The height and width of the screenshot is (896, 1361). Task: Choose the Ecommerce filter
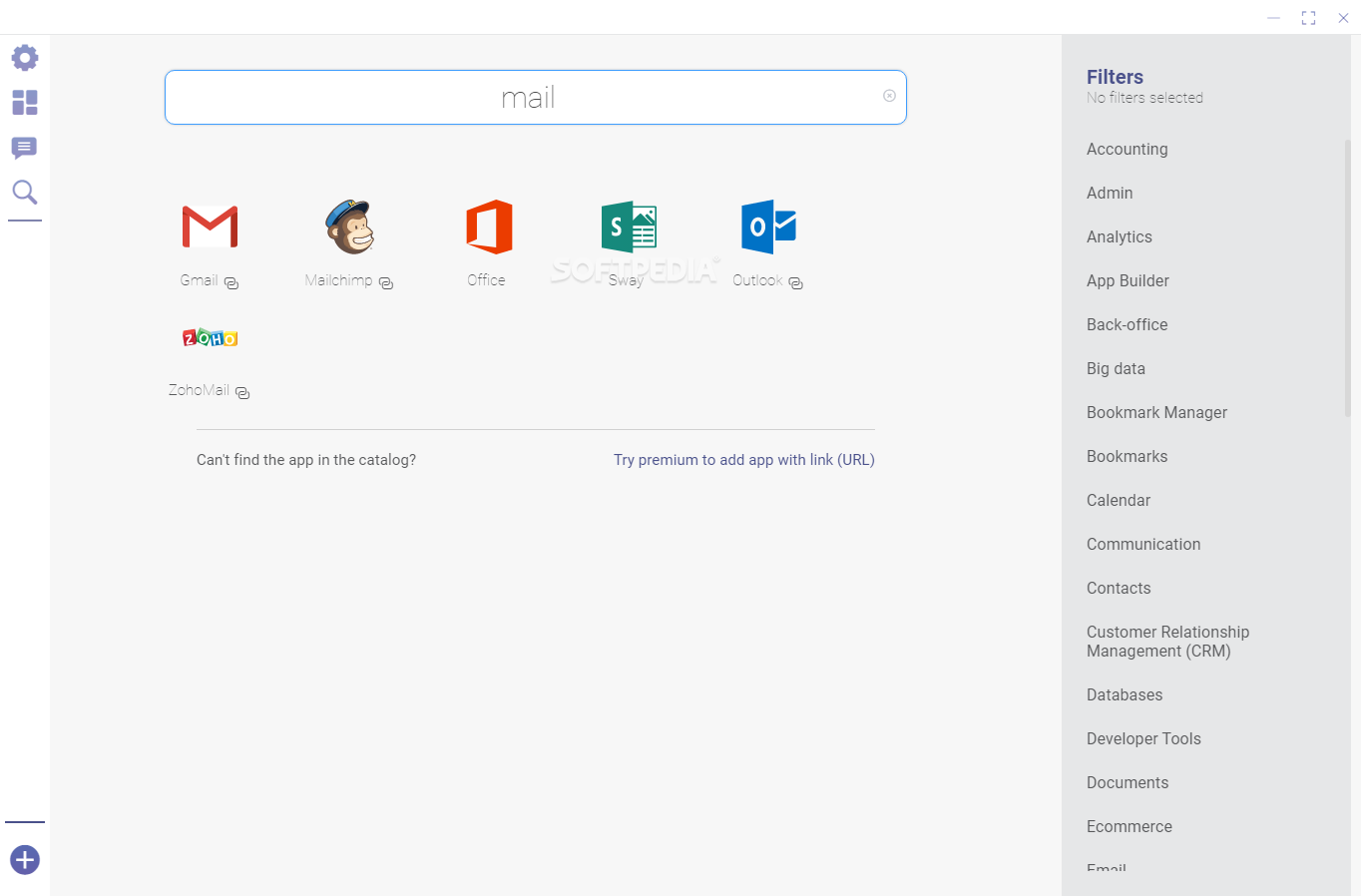pyautogui.click(x=1130, y=826)
